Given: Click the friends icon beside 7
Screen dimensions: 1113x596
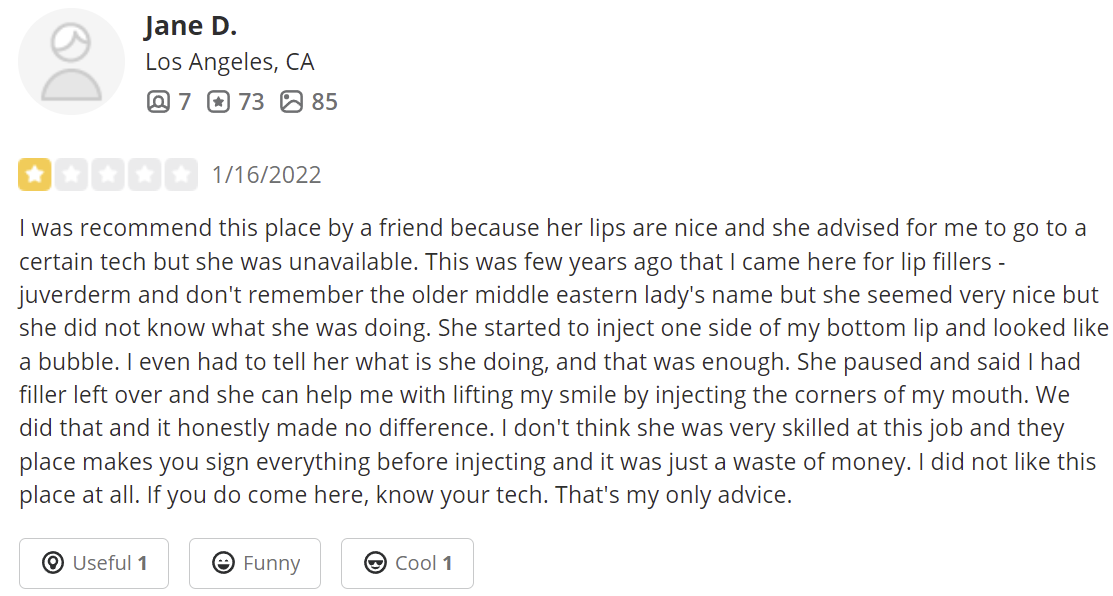Looking at the screenshot, I should tap(158, 101).
